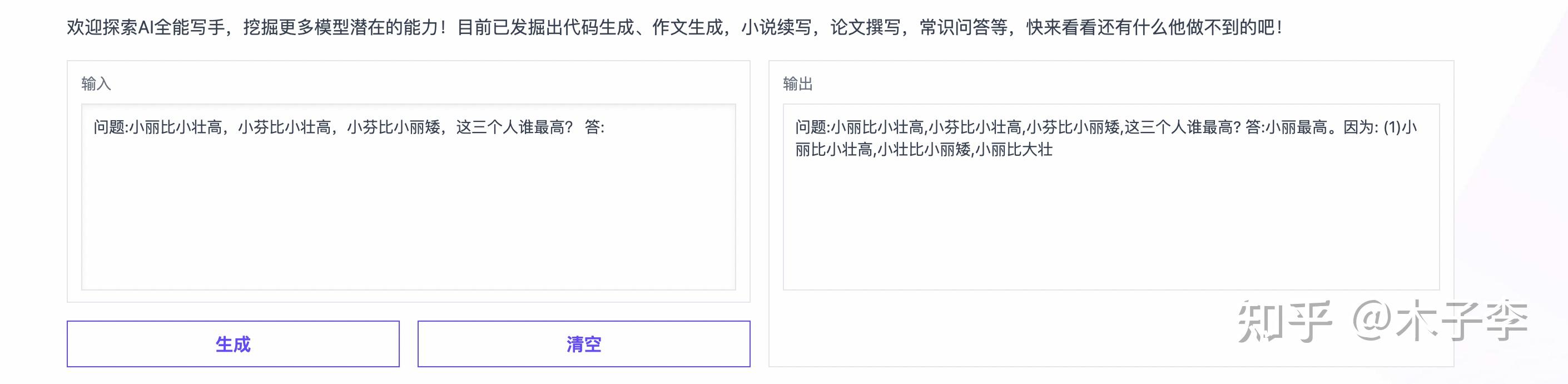Viewport: 1568px width, 384px height.
Task: Click "常识问答" in the welcome sentence
Action: click(954, 27)
